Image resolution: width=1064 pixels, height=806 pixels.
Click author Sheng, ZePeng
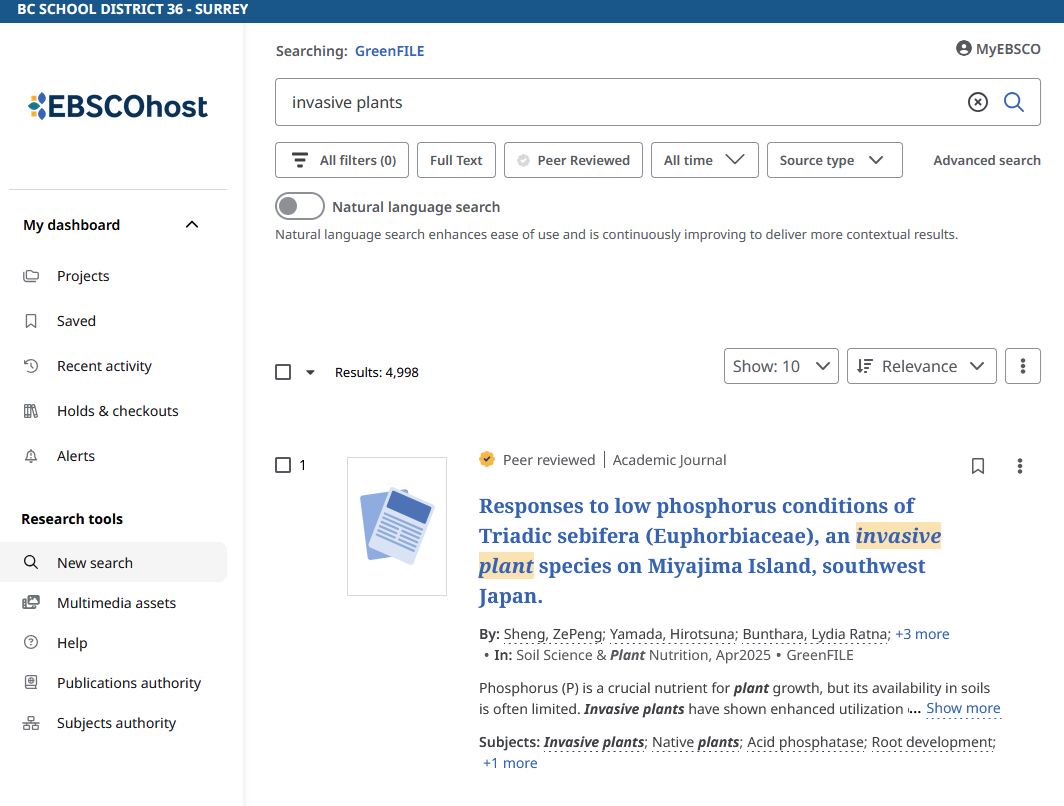tap(552, 634)
